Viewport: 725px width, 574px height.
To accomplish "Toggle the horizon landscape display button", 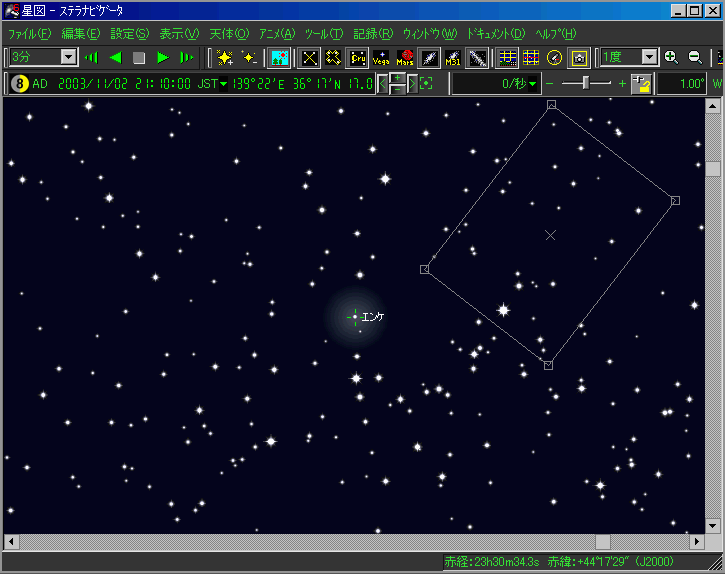I will point(280,58).
